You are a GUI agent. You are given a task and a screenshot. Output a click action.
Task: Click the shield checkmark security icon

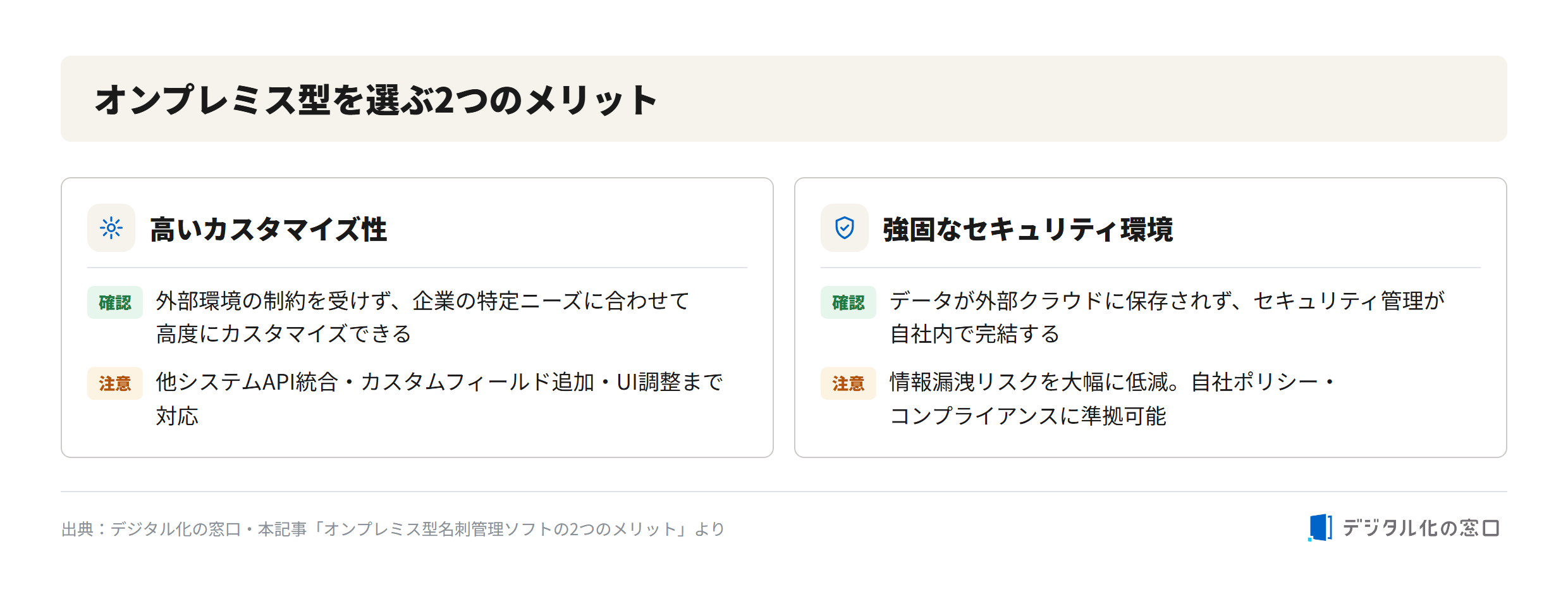(x=845, y=228)
